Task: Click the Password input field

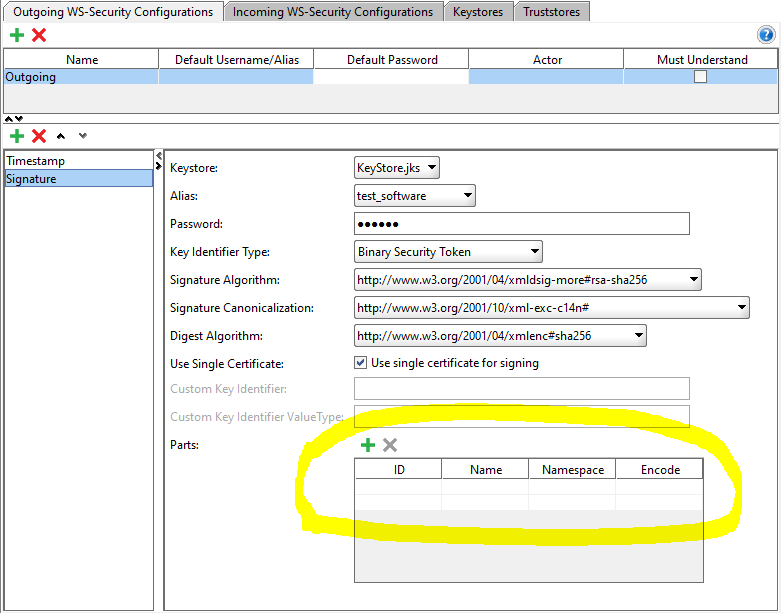Action: (x=522, y=224)
